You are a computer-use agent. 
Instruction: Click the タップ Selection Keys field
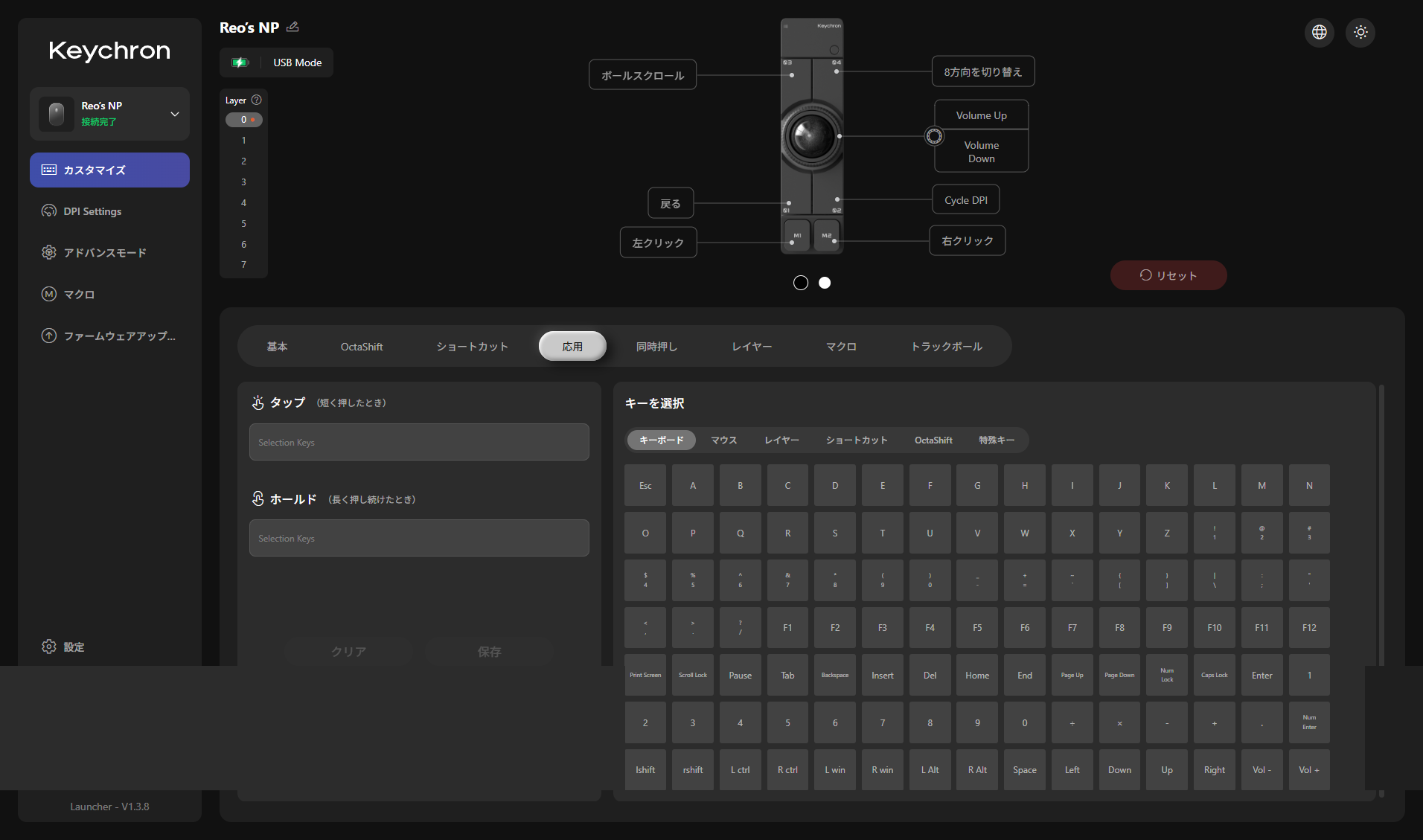pyautogui.click(x=419, y=442)
